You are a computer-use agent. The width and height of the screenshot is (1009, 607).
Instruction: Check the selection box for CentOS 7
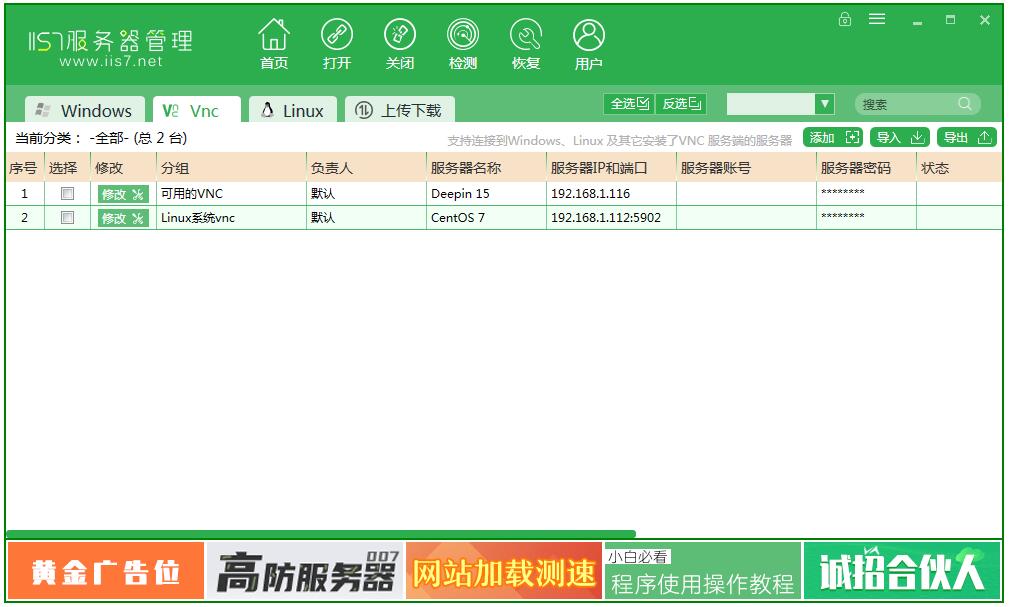pyautogui.click(x=67, y=217)
